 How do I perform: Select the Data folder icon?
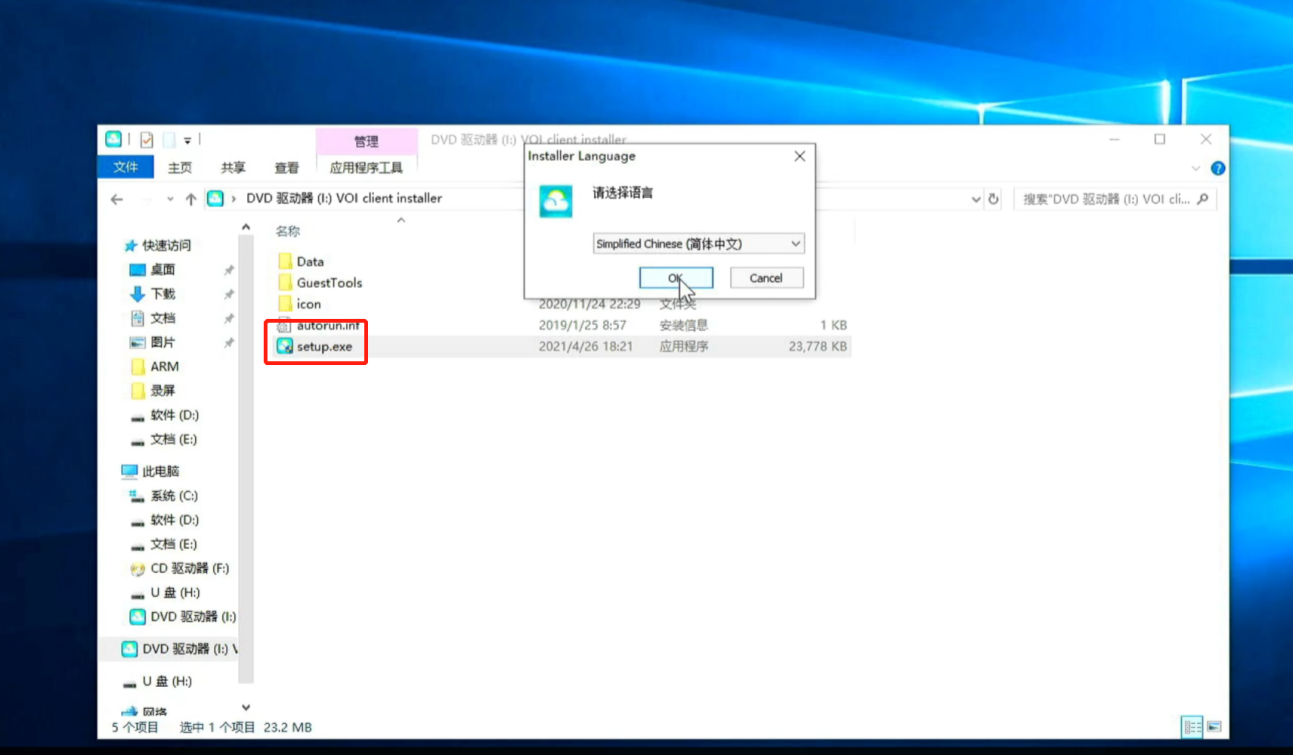point(285,262)
